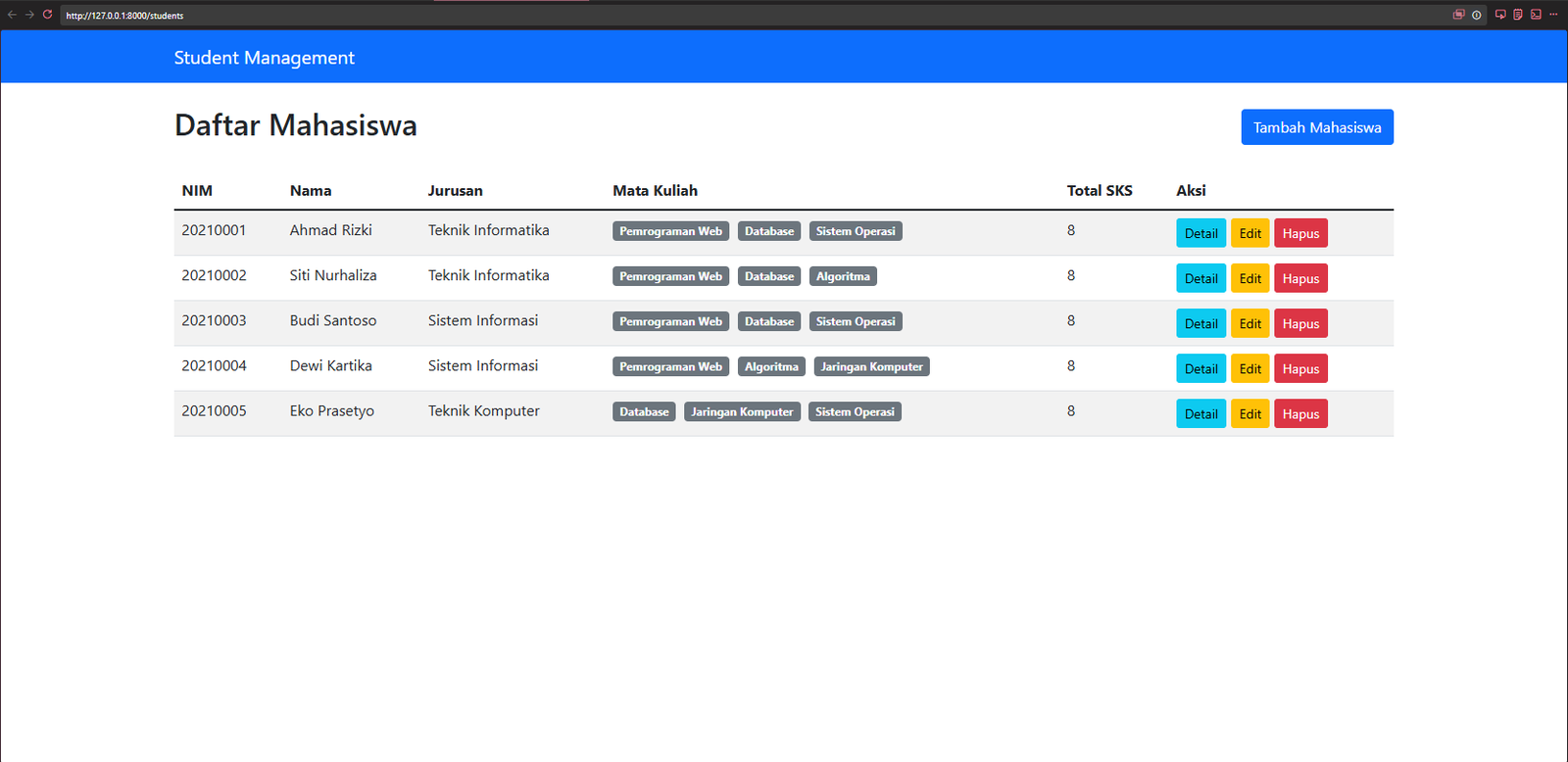Edit the Dewi Kartika record
This screenshot has width=1568, height=762.
1250,368
